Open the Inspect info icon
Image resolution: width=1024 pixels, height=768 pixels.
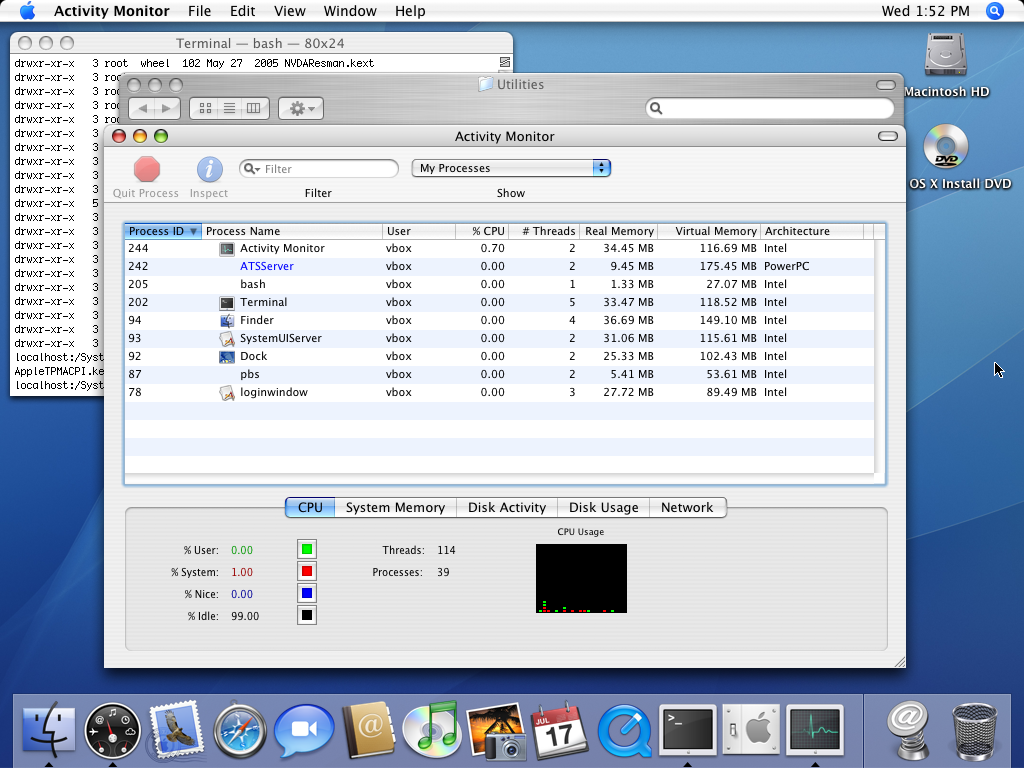coord(210,169)
